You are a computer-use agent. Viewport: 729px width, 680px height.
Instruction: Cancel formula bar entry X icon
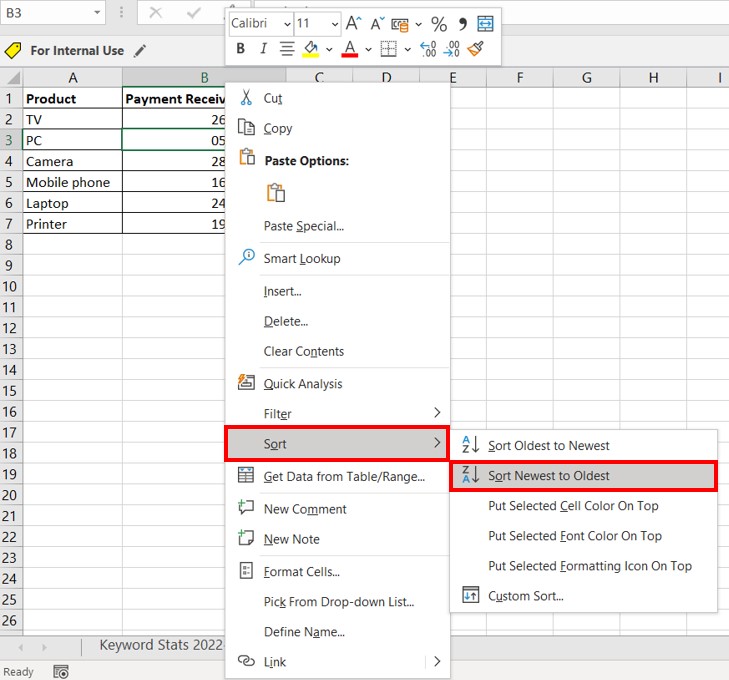click(x=155, y=13)
